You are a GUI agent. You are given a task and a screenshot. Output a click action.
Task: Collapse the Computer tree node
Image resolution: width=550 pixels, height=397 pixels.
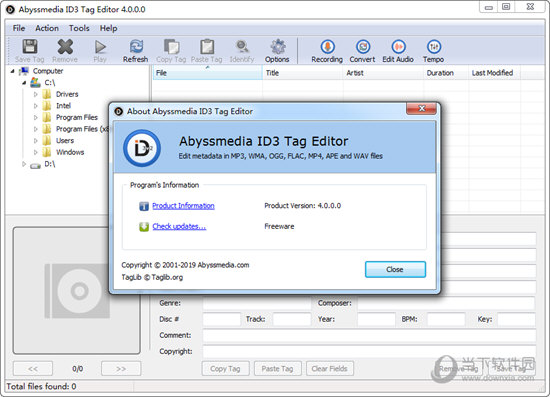pyautogui.click(x=12, y=71)
